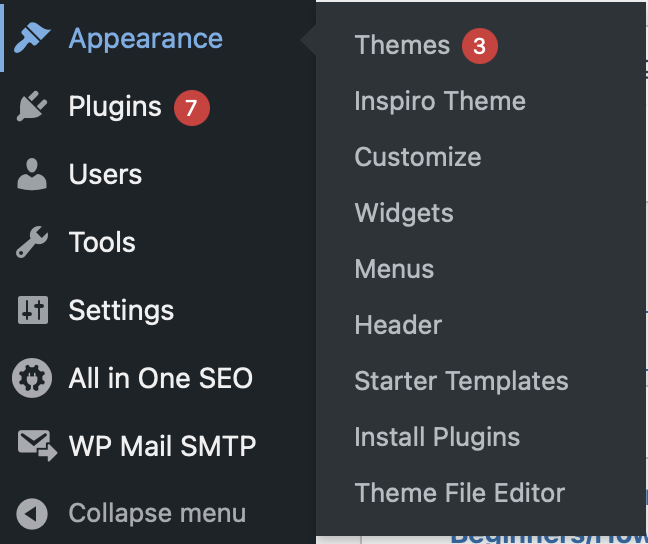Click the Appearance paintbrush icon
Image resolution: width=648 pixels, height=544 pixels.
click(32, 39)
